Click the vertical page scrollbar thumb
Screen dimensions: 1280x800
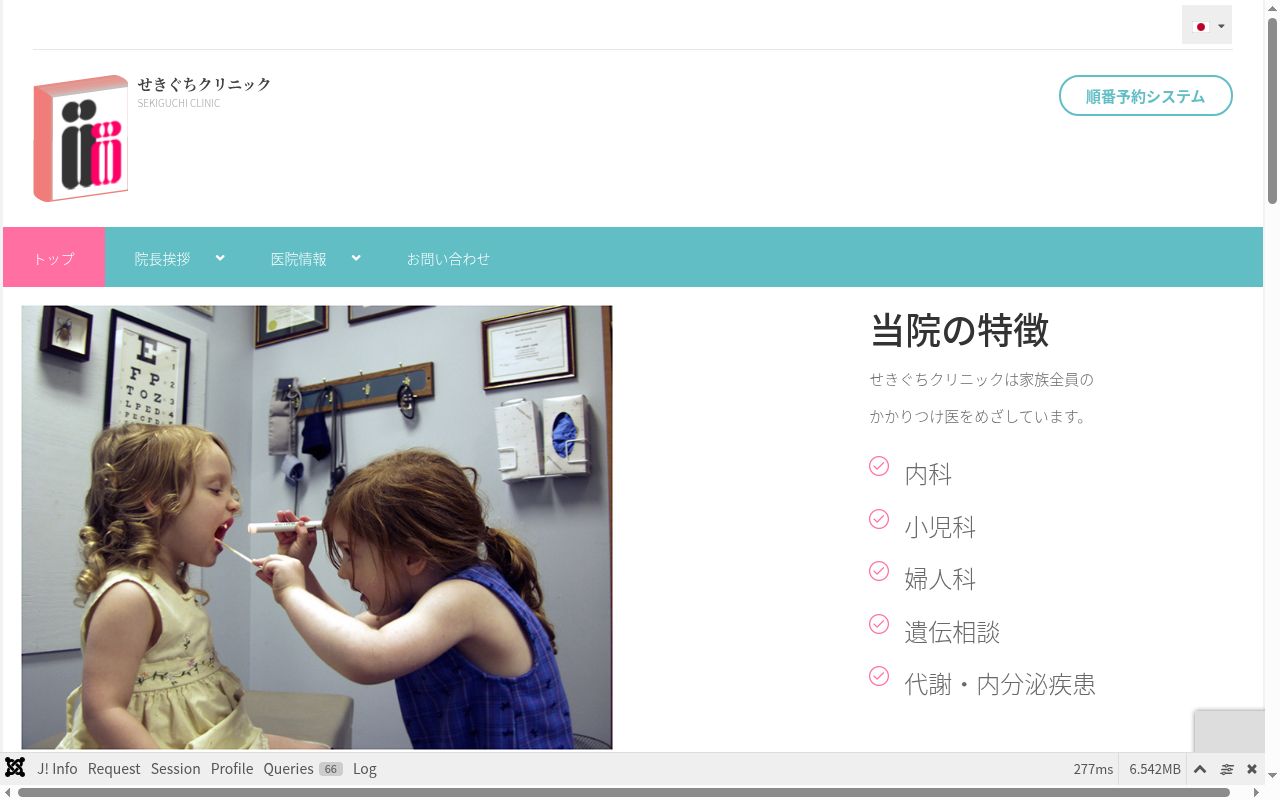[x=1272, y=110]
